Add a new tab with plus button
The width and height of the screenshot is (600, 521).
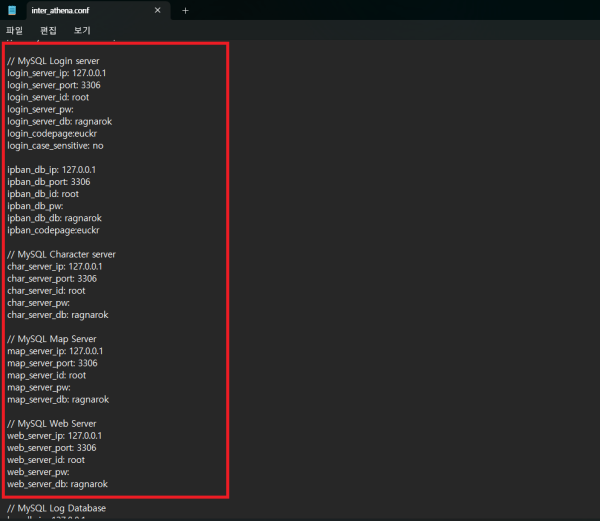[x=185, y=10]
